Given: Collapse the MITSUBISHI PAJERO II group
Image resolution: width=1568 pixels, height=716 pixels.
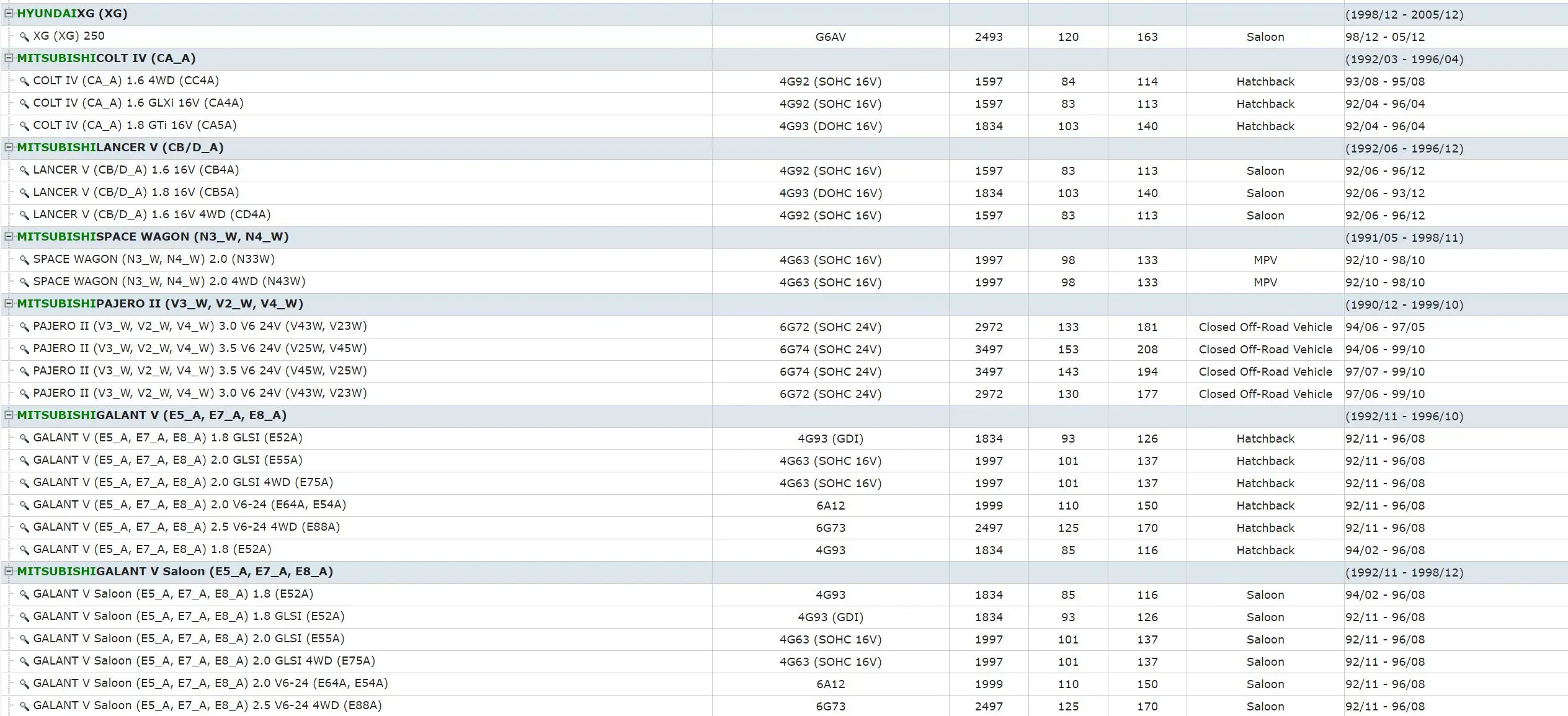Looking at the screenshot, I should click(x=9, y=303).
